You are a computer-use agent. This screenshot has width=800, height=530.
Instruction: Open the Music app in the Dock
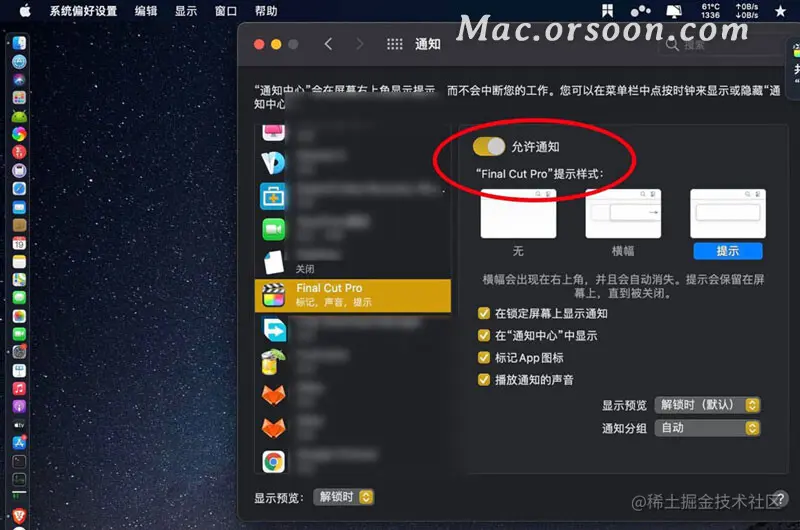19,389
